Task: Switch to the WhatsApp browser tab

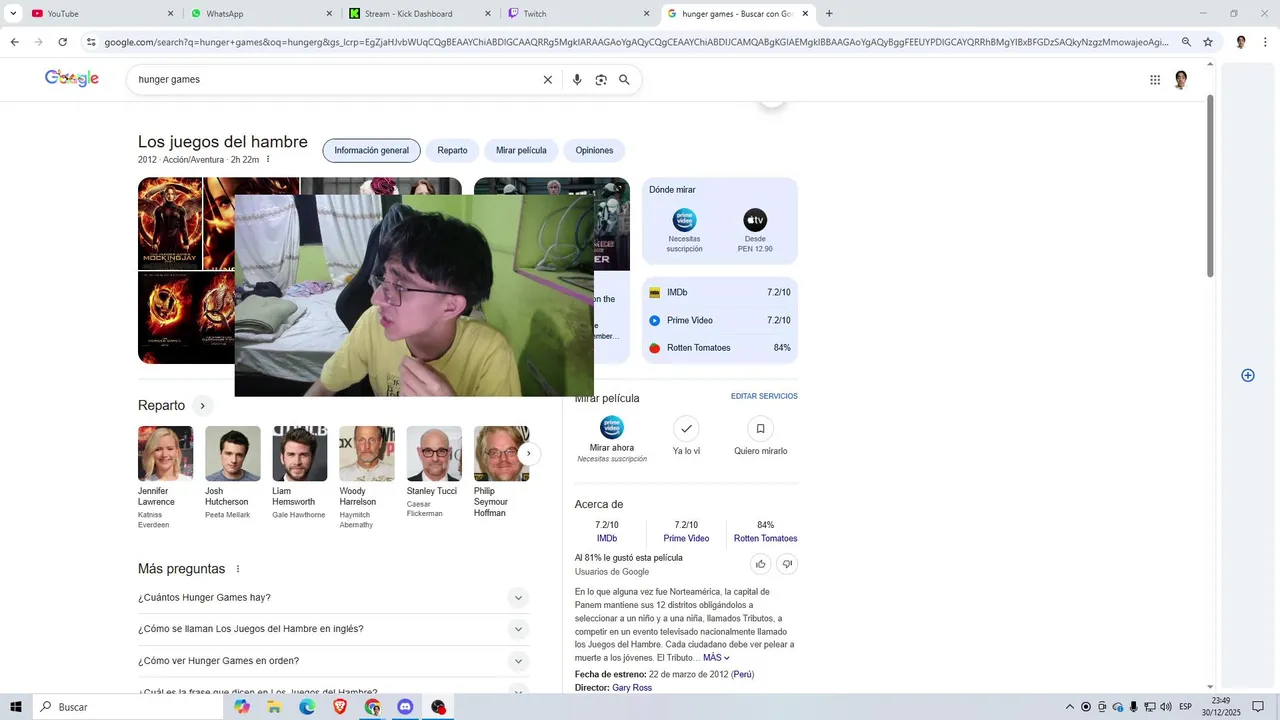Action: (260, 14)
